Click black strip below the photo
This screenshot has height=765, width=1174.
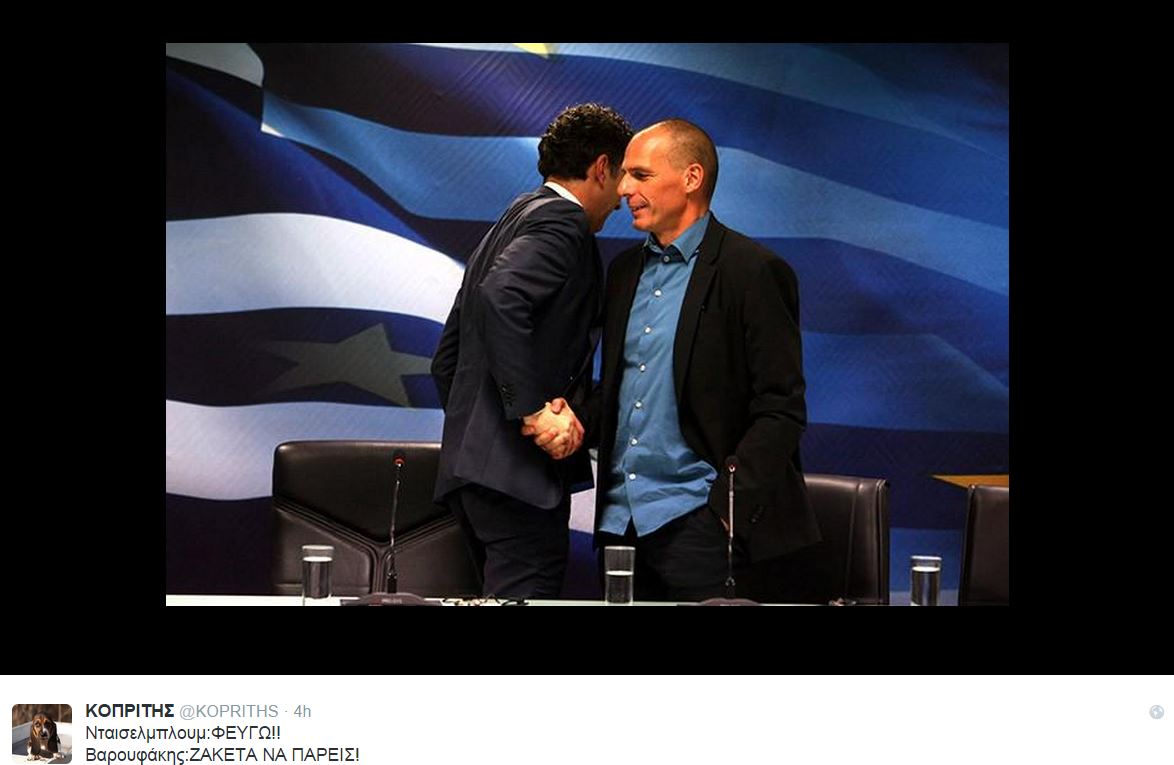tap(587, 640)
